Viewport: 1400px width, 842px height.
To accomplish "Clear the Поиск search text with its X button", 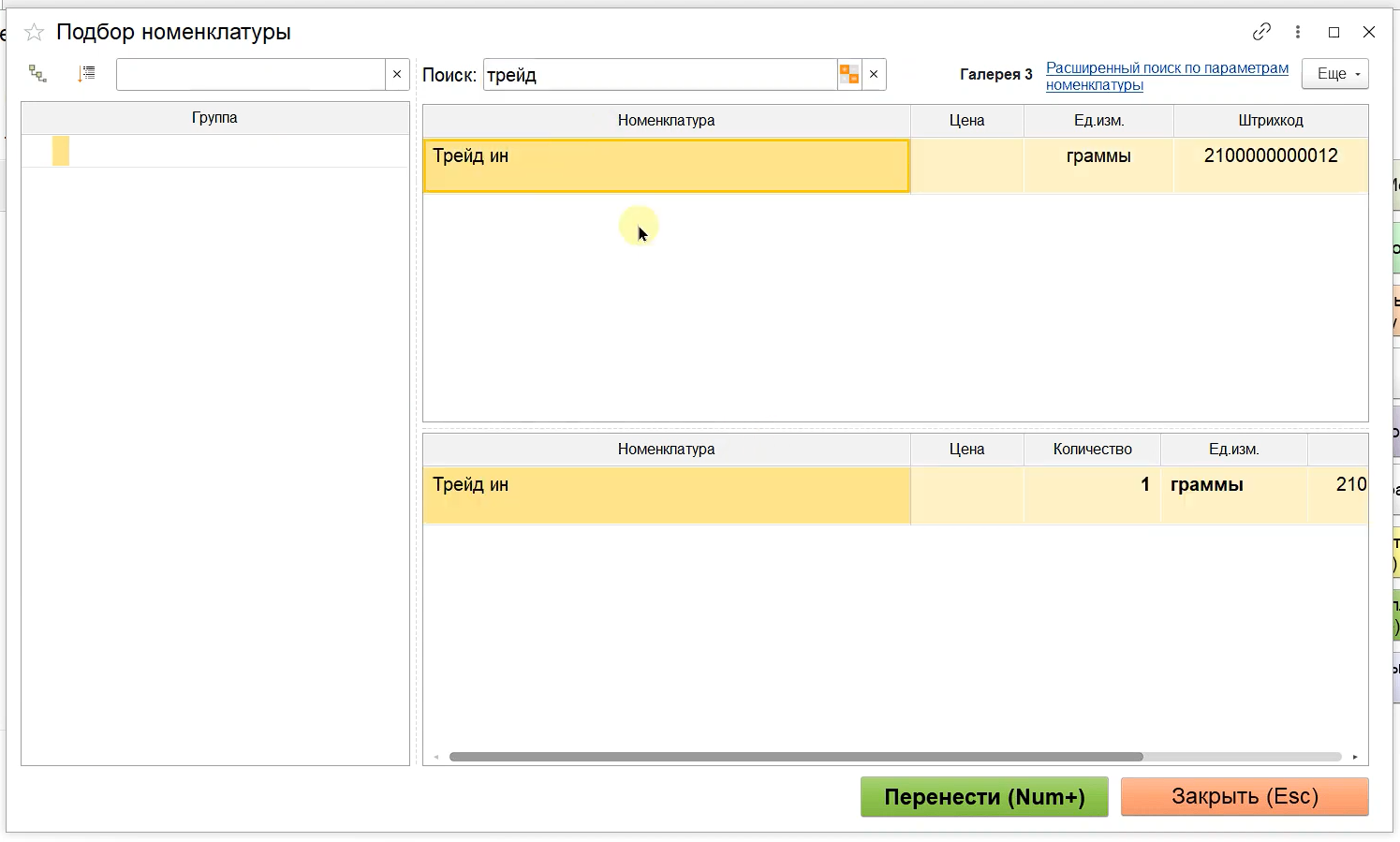I will (x=874, y=75).
